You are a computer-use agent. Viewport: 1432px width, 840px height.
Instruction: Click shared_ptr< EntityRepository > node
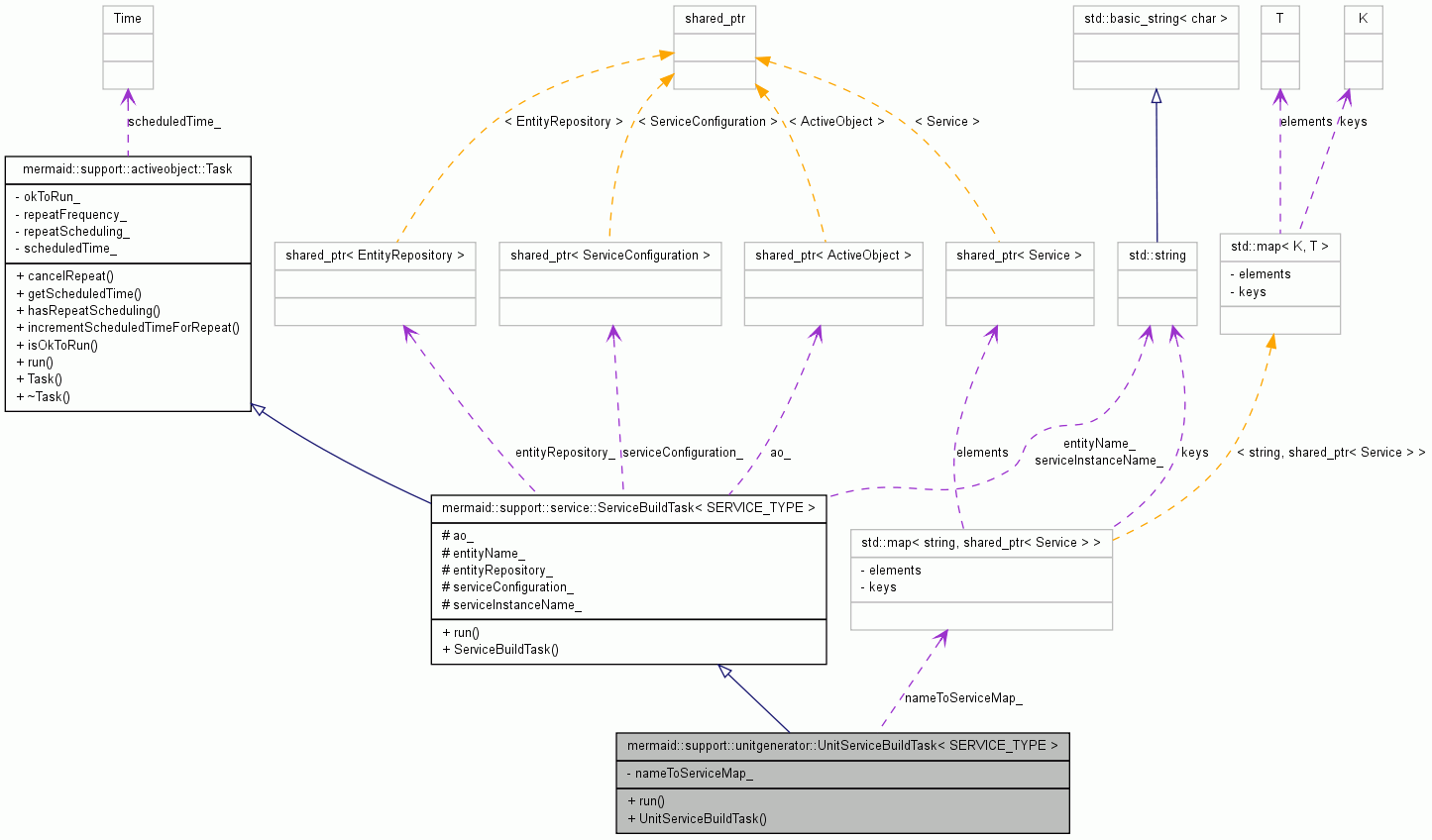[x=375, y=283]
